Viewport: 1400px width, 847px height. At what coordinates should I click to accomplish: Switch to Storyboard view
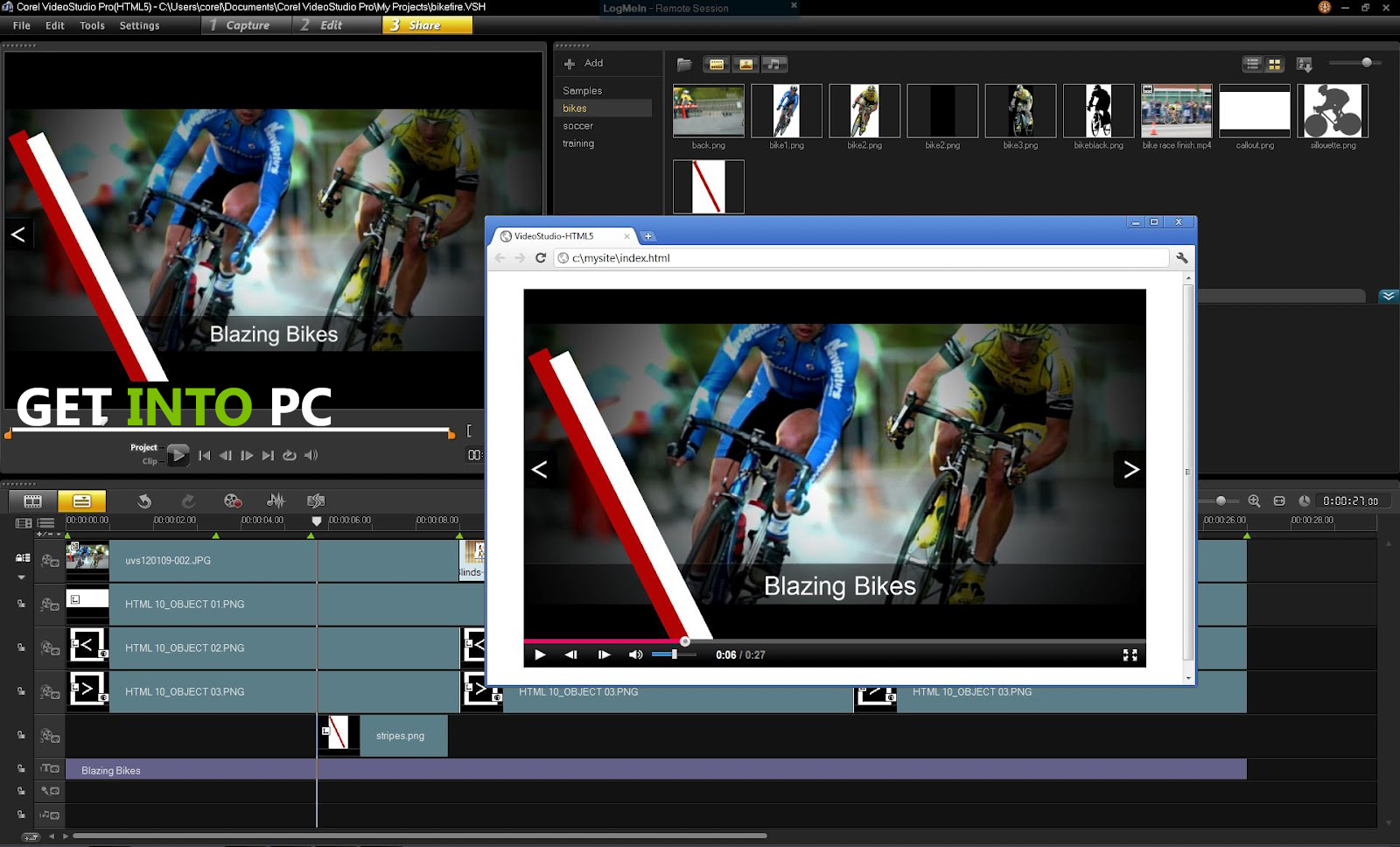click(x=32, y=500)
